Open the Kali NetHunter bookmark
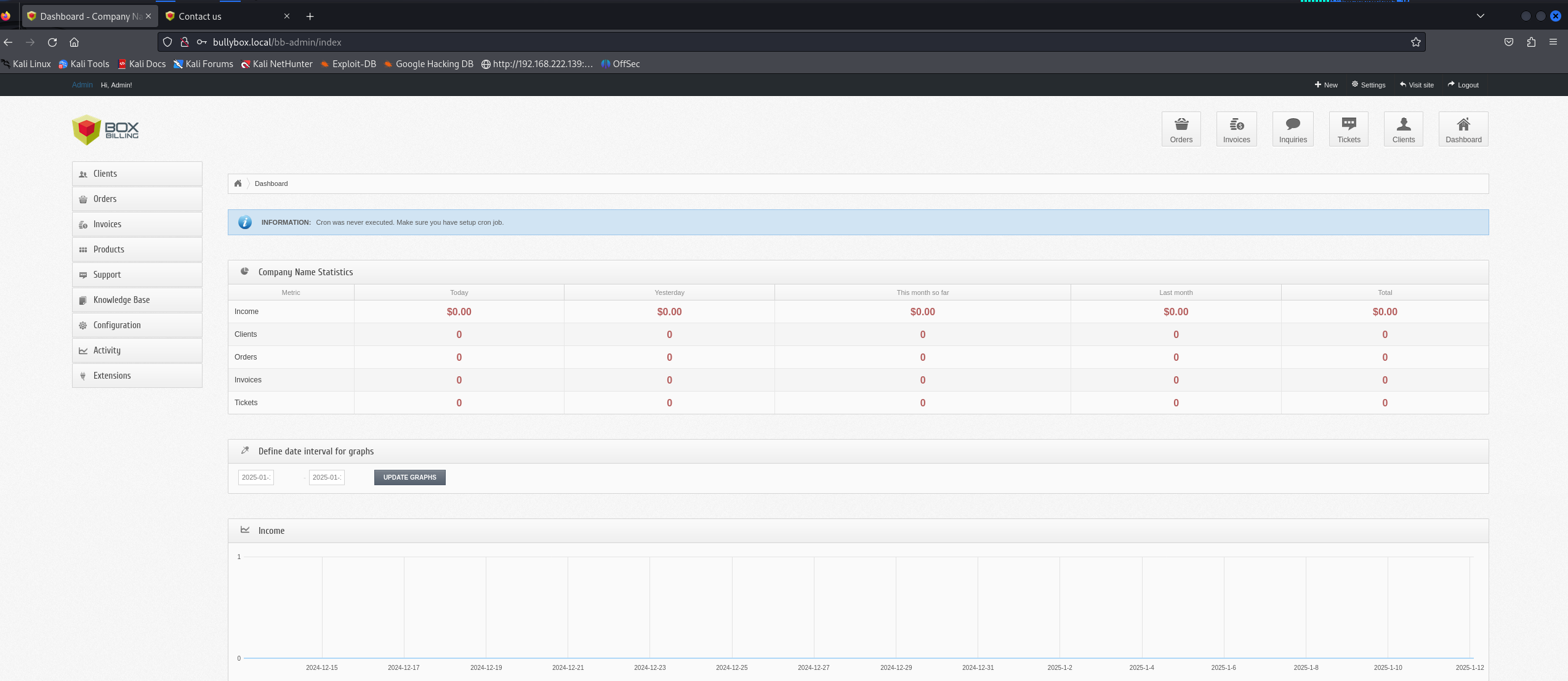1568x681 pixels. coord(276,64)
